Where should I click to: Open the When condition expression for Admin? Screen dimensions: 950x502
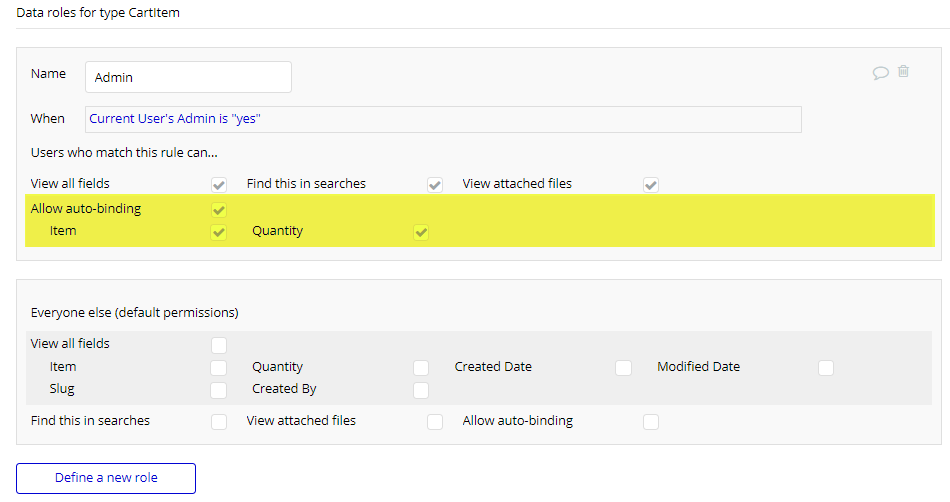click(x=443, y=119)
